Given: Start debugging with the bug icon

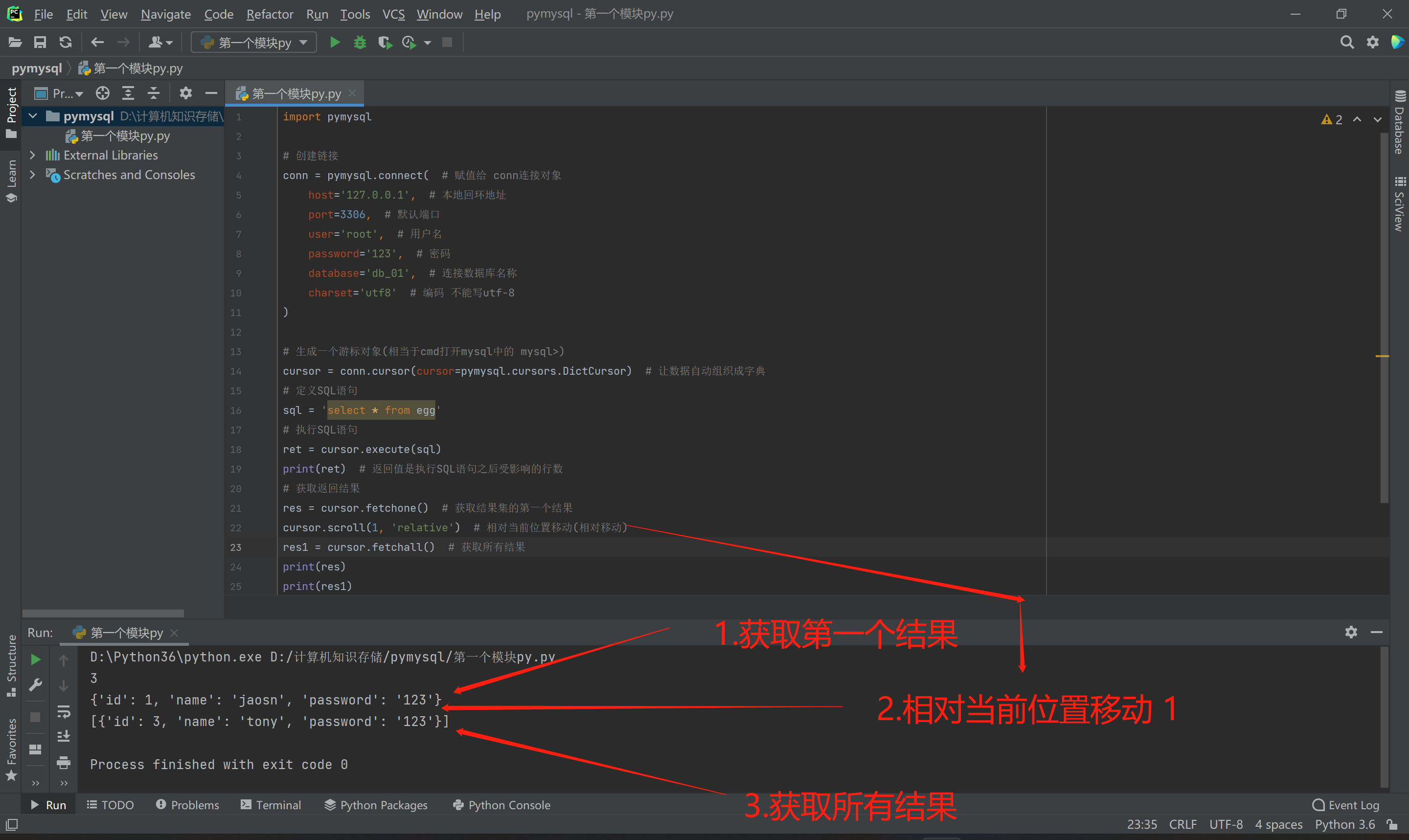Looking at the screenshot, I should [x=360, y=43].
